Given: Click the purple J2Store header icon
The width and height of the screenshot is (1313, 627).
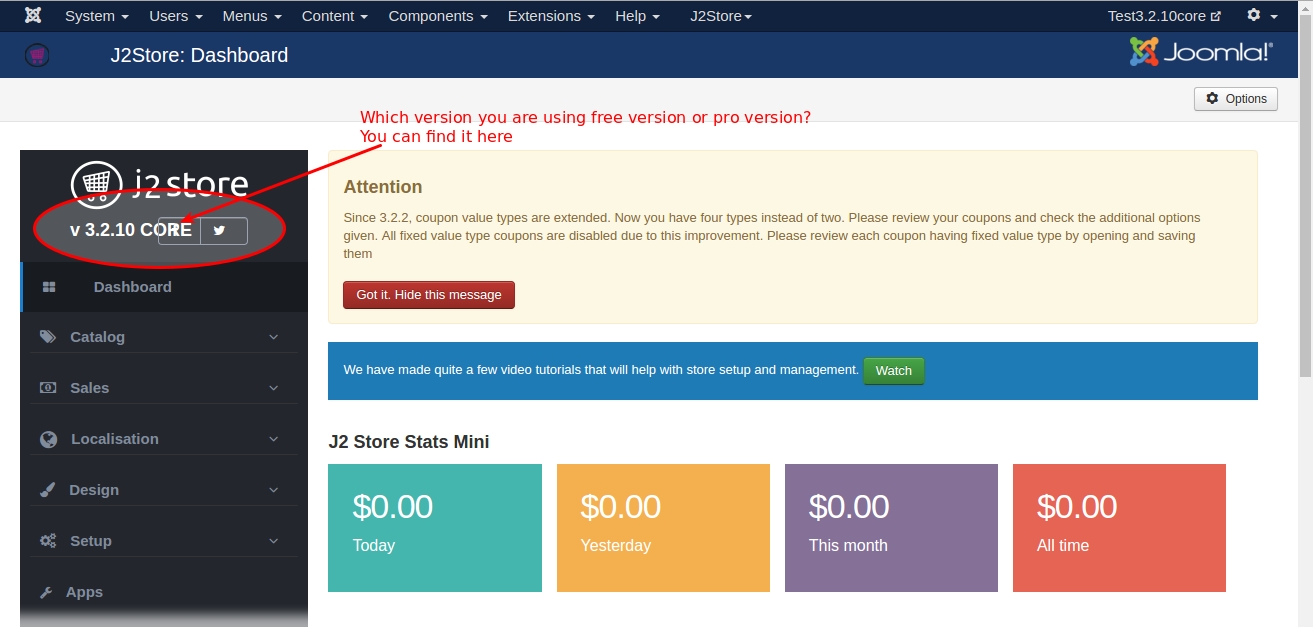Looking at the screenshot, I should 36,55.
